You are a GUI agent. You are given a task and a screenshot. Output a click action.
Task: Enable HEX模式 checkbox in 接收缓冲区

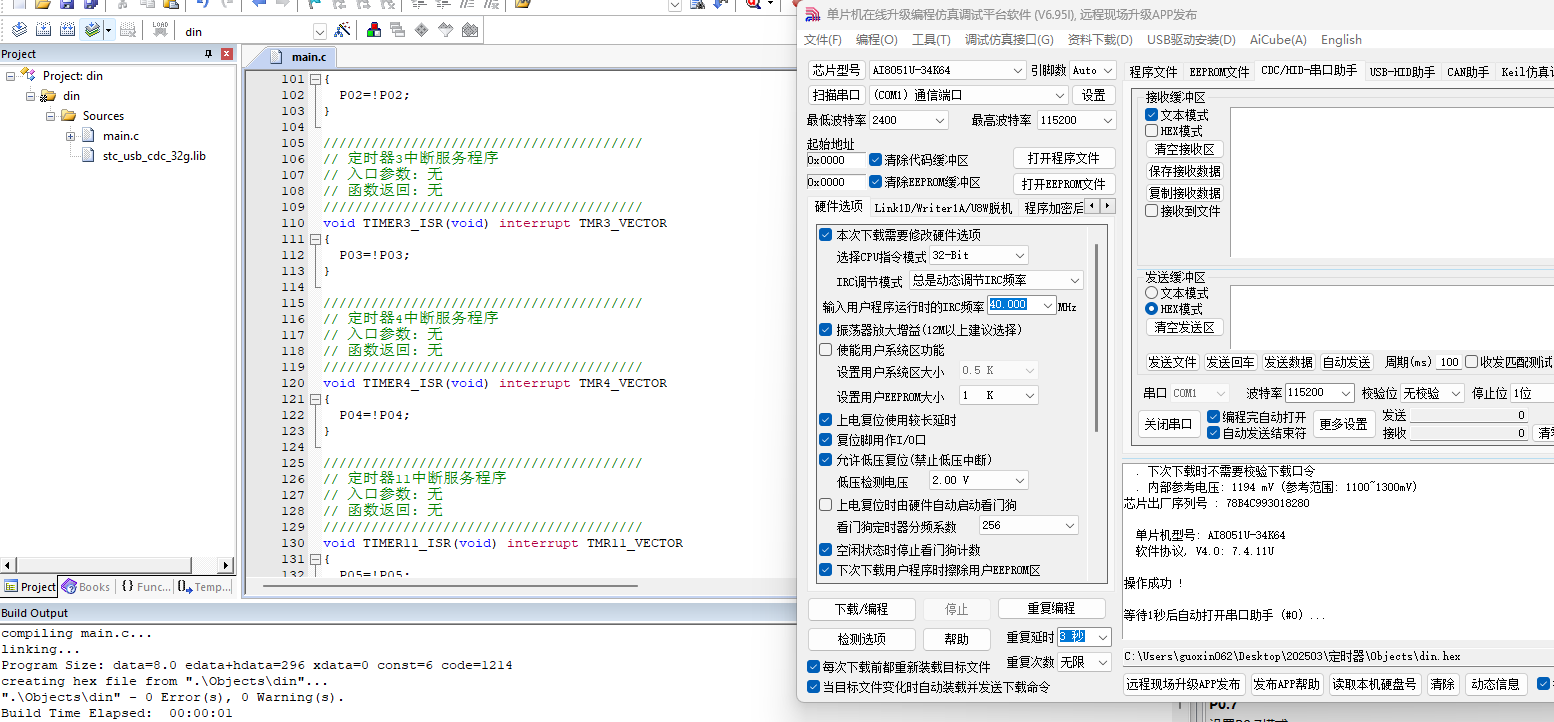tap(1151, 131)
